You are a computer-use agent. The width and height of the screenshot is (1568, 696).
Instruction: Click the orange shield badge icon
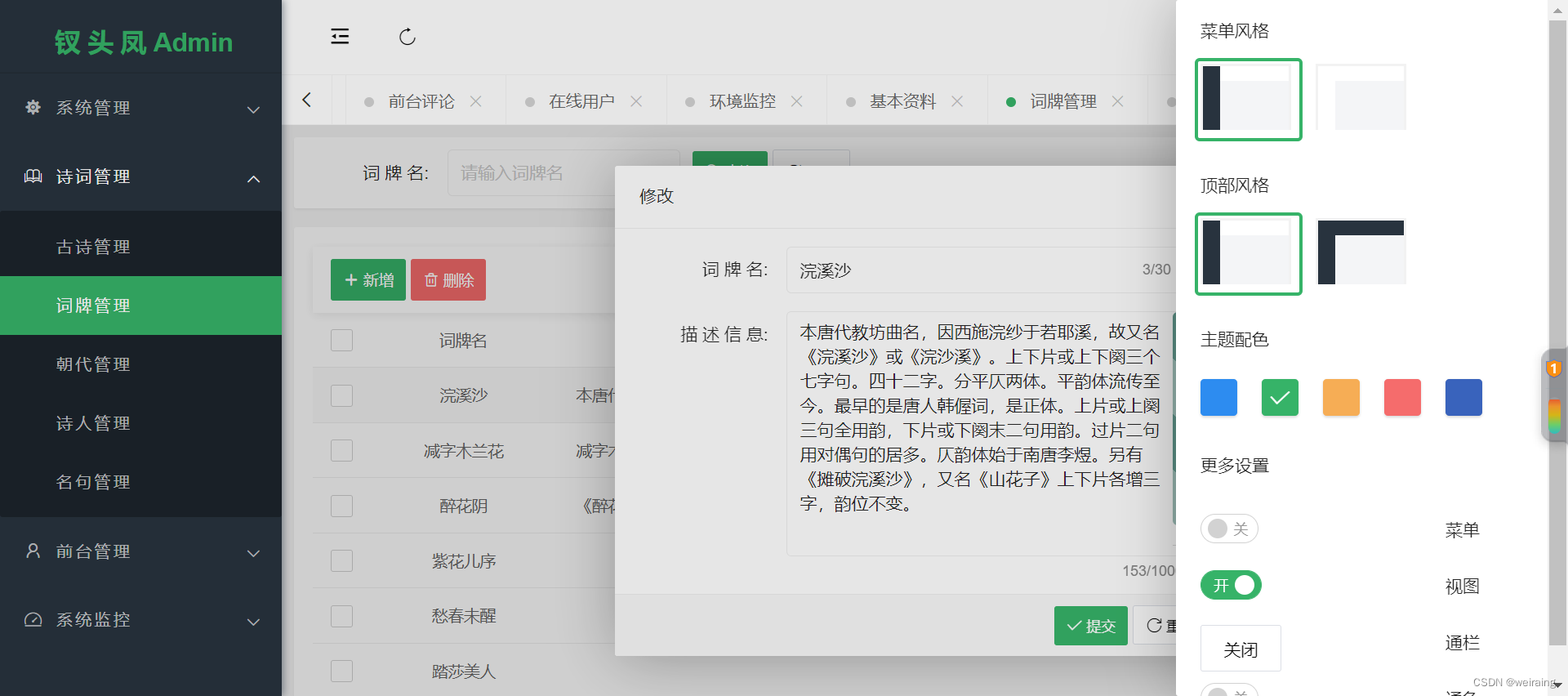click(1554, 369)
